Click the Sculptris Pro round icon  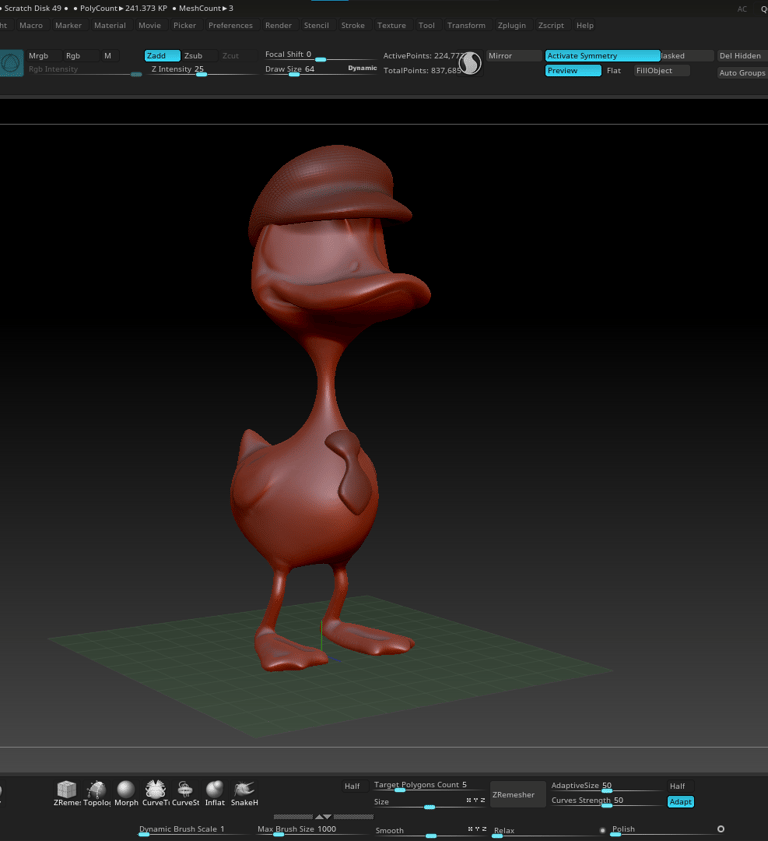tap(470, 63)
